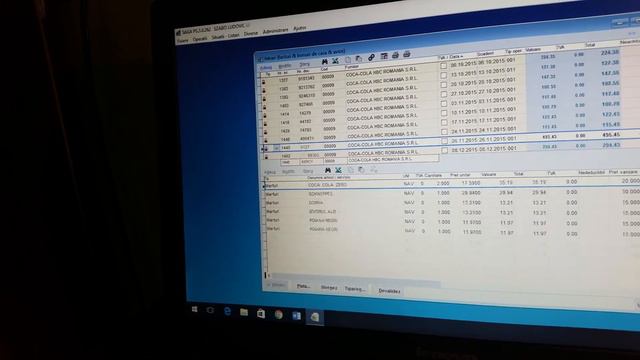Click the Modific button above invoices list

tap(285, 66)
